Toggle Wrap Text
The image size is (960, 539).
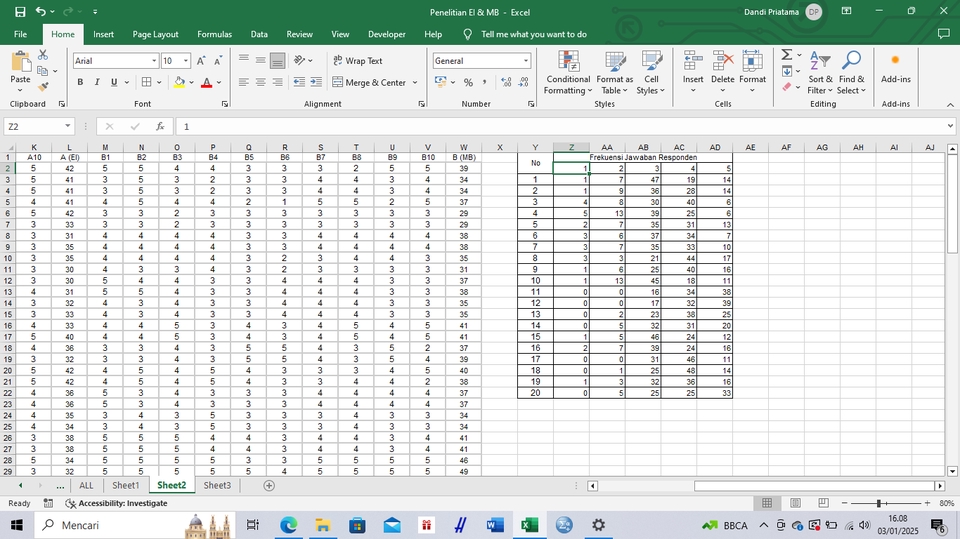pyautogui.click(x=358, y=61)
